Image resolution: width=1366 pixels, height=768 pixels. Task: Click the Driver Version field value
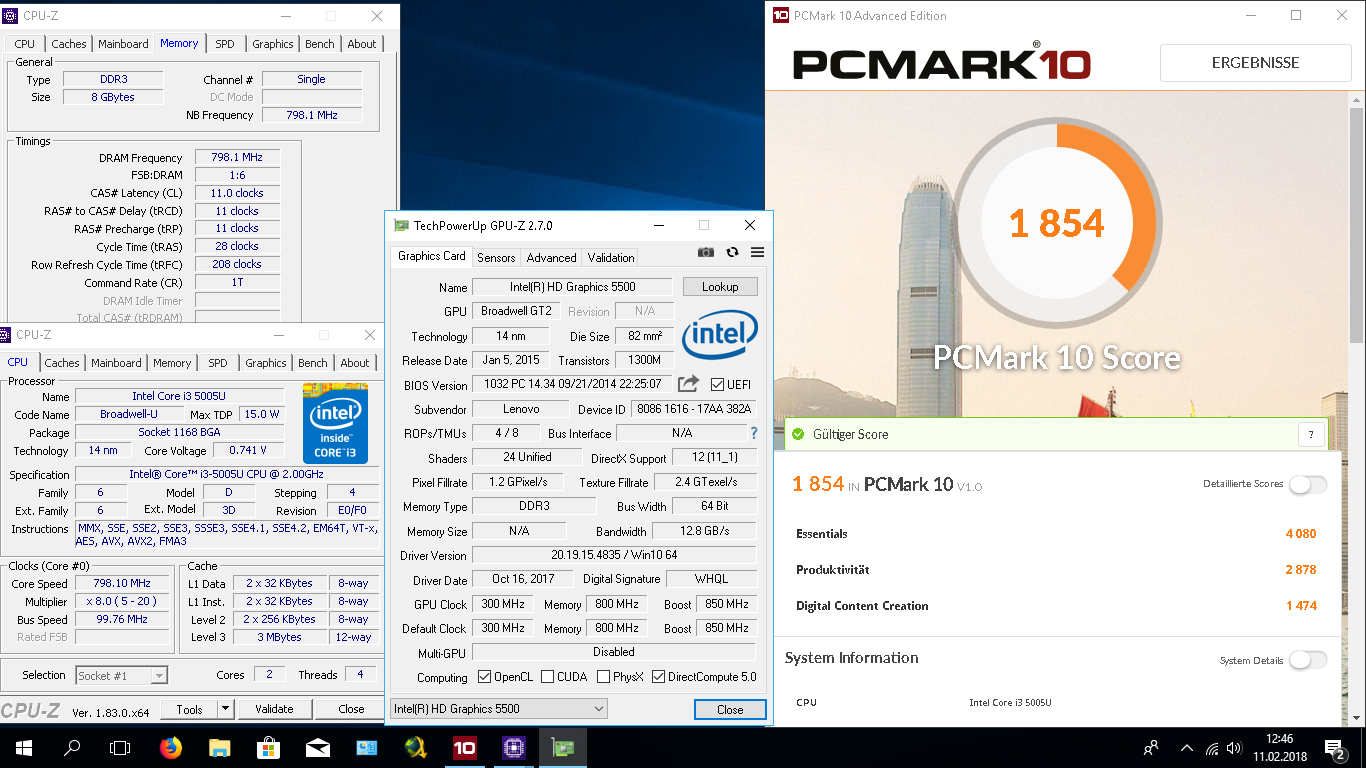614,555
